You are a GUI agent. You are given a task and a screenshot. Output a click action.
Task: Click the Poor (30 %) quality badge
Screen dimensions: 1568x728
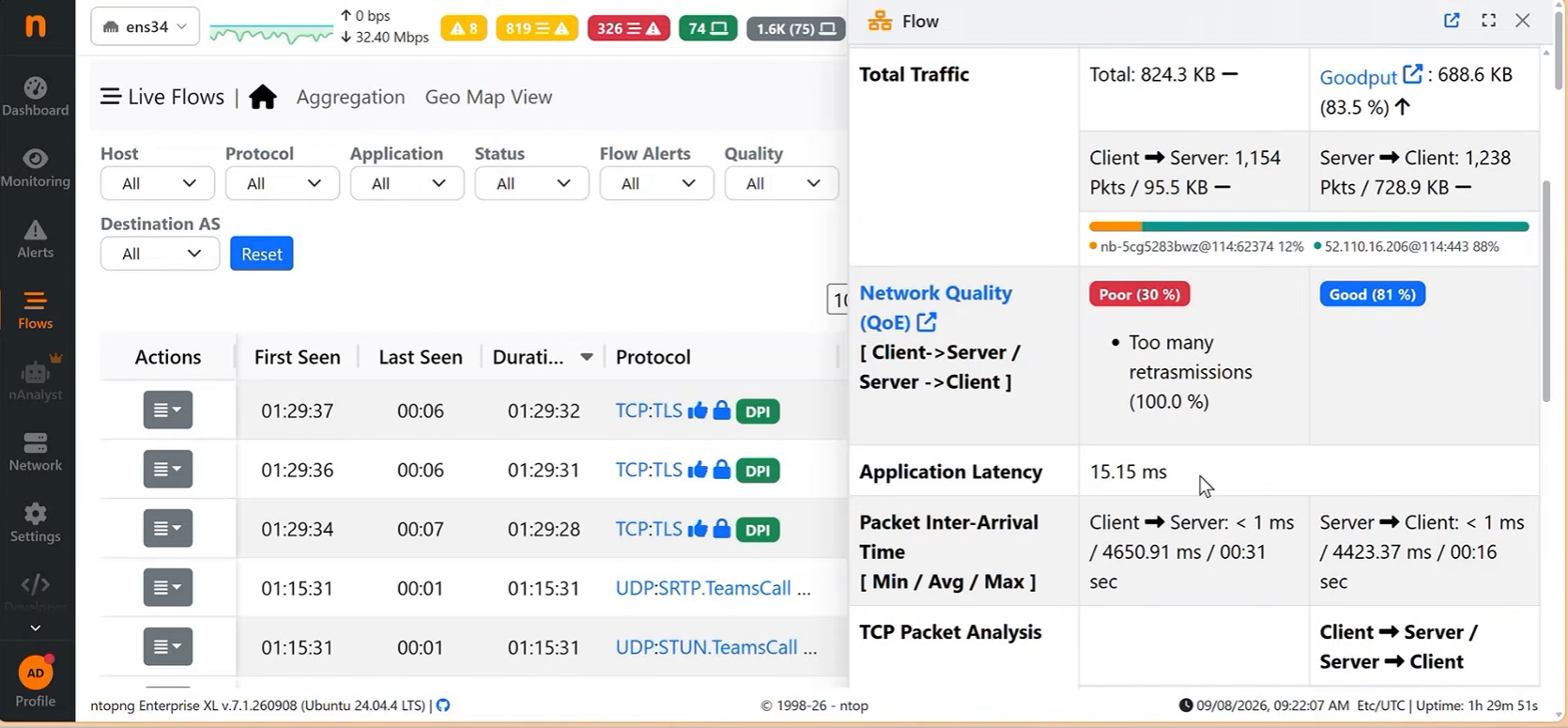click(x=1140, y=294)
